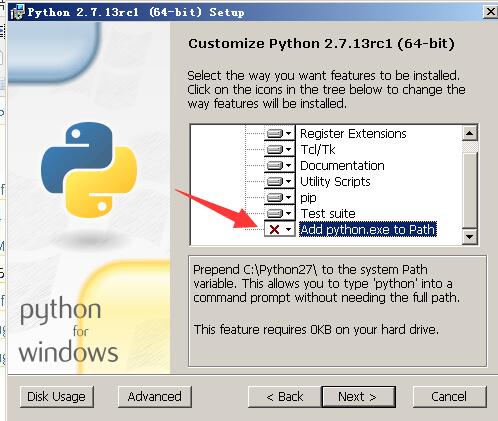Open the dropdown arrow next to the red X

click(289, 229)
